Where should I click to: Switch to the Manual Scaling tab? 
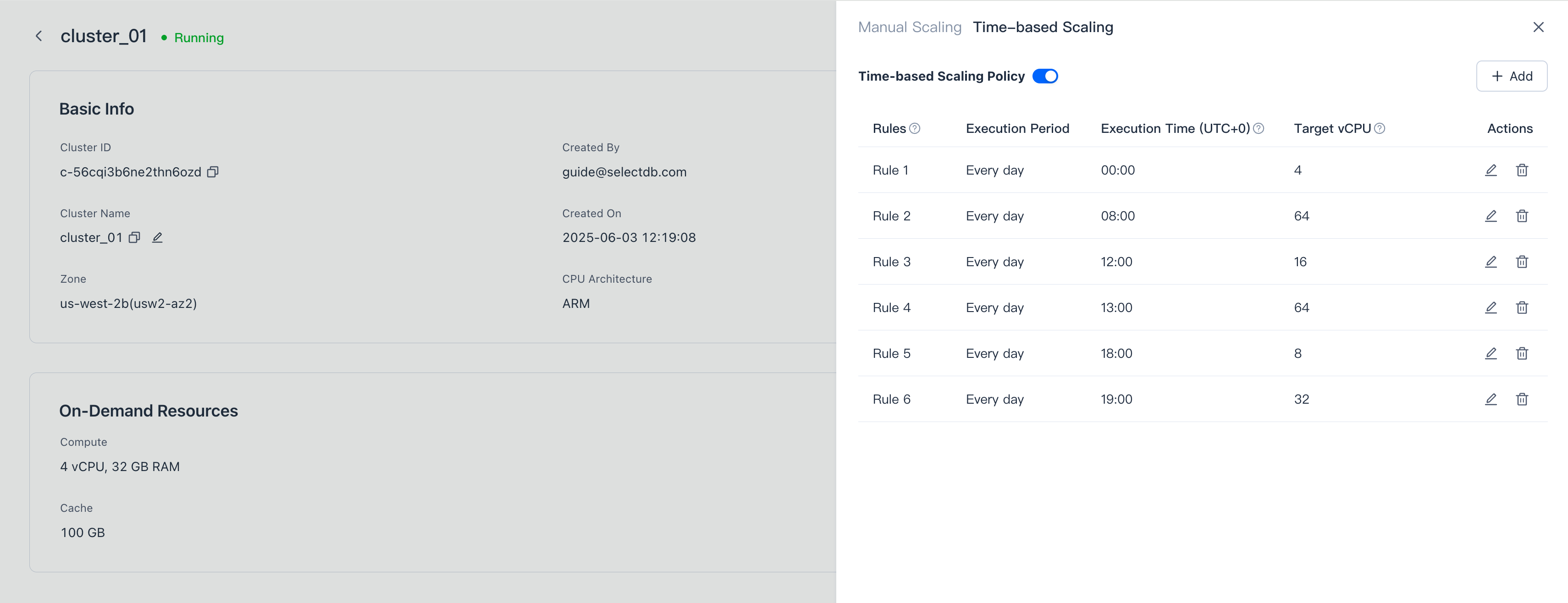click(909, 27)
